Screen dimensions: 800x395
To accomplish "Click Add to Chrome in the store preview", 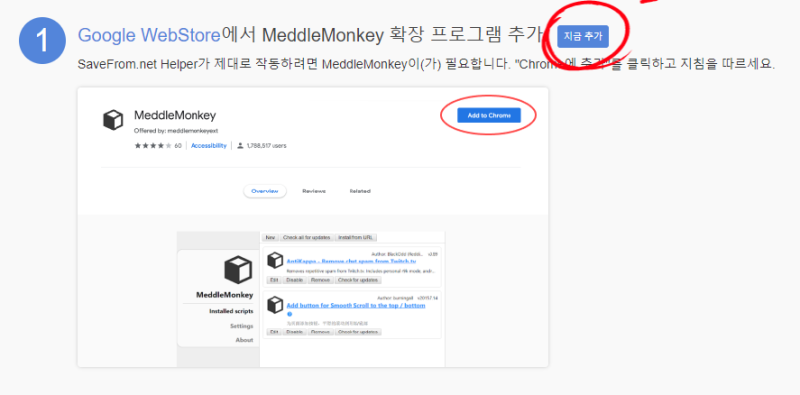I will (489, 115).
